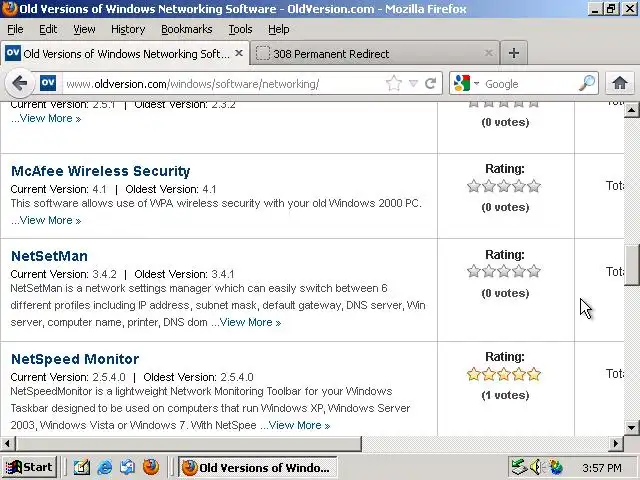Screen dimensions: 640x480
Task: Go to the Firefox home page button
Action: tap(620, 83)
